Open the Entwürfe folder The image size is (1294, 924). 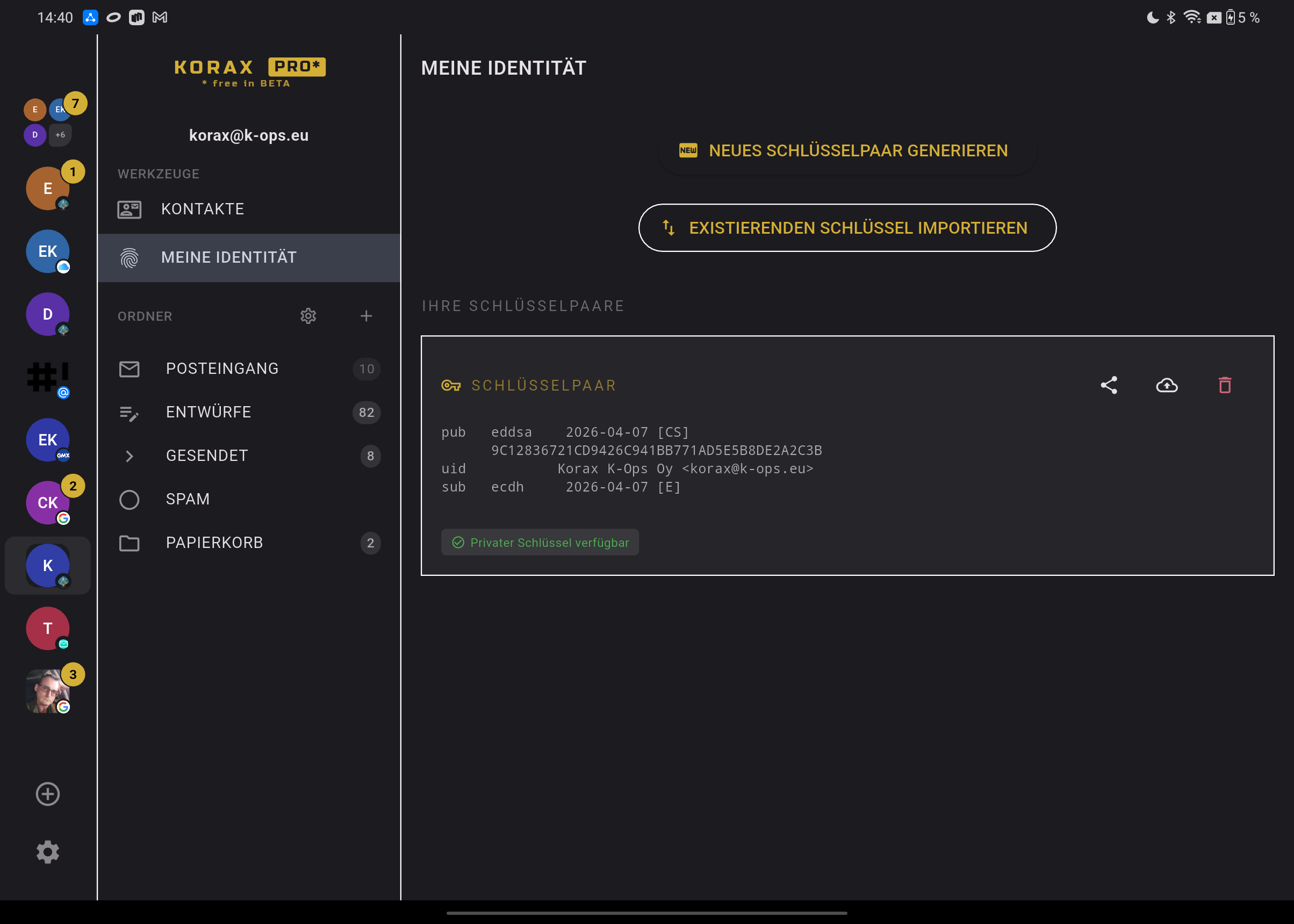249,413
